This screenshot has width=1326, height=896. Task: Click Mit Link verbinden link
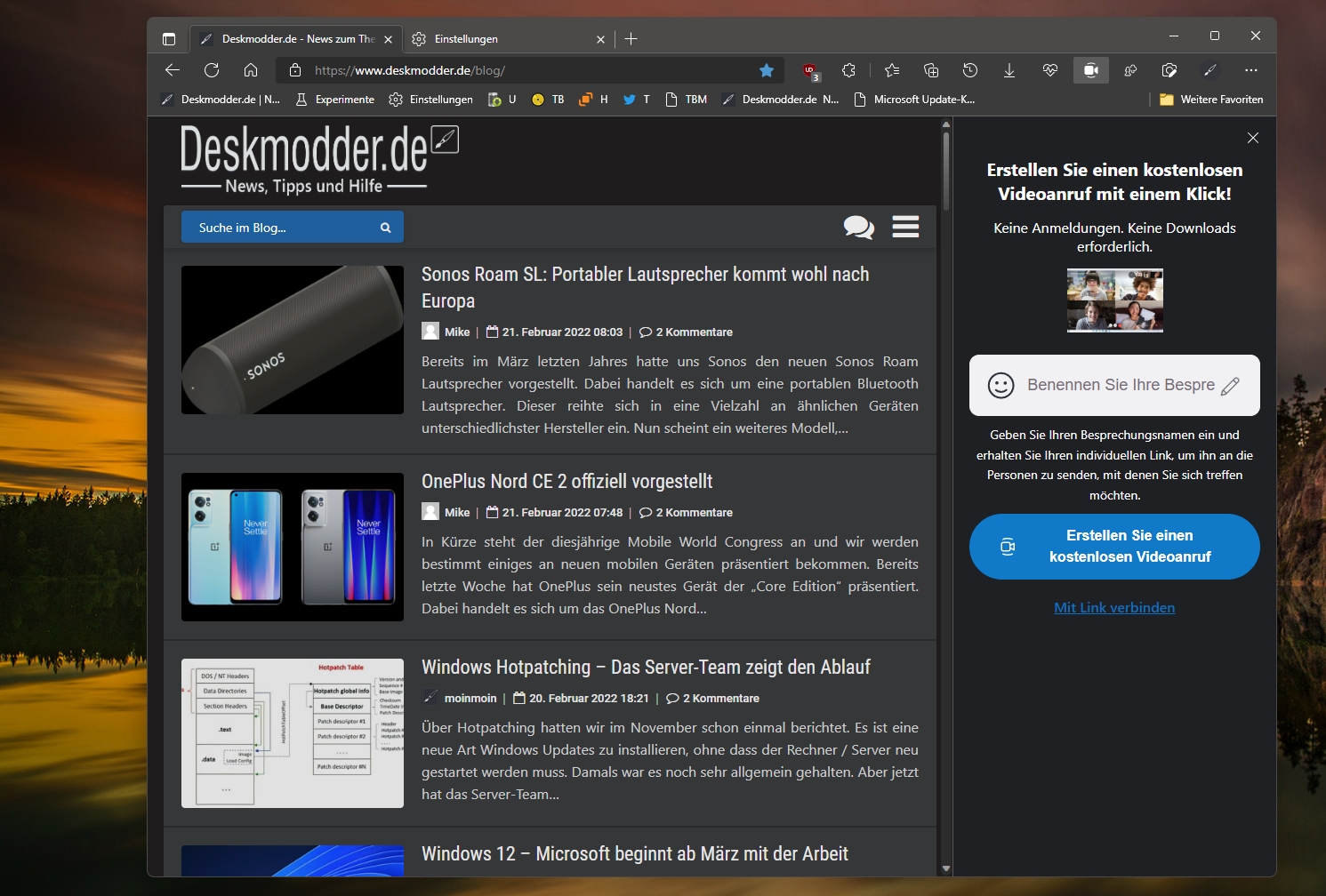tap(1114, 607)
